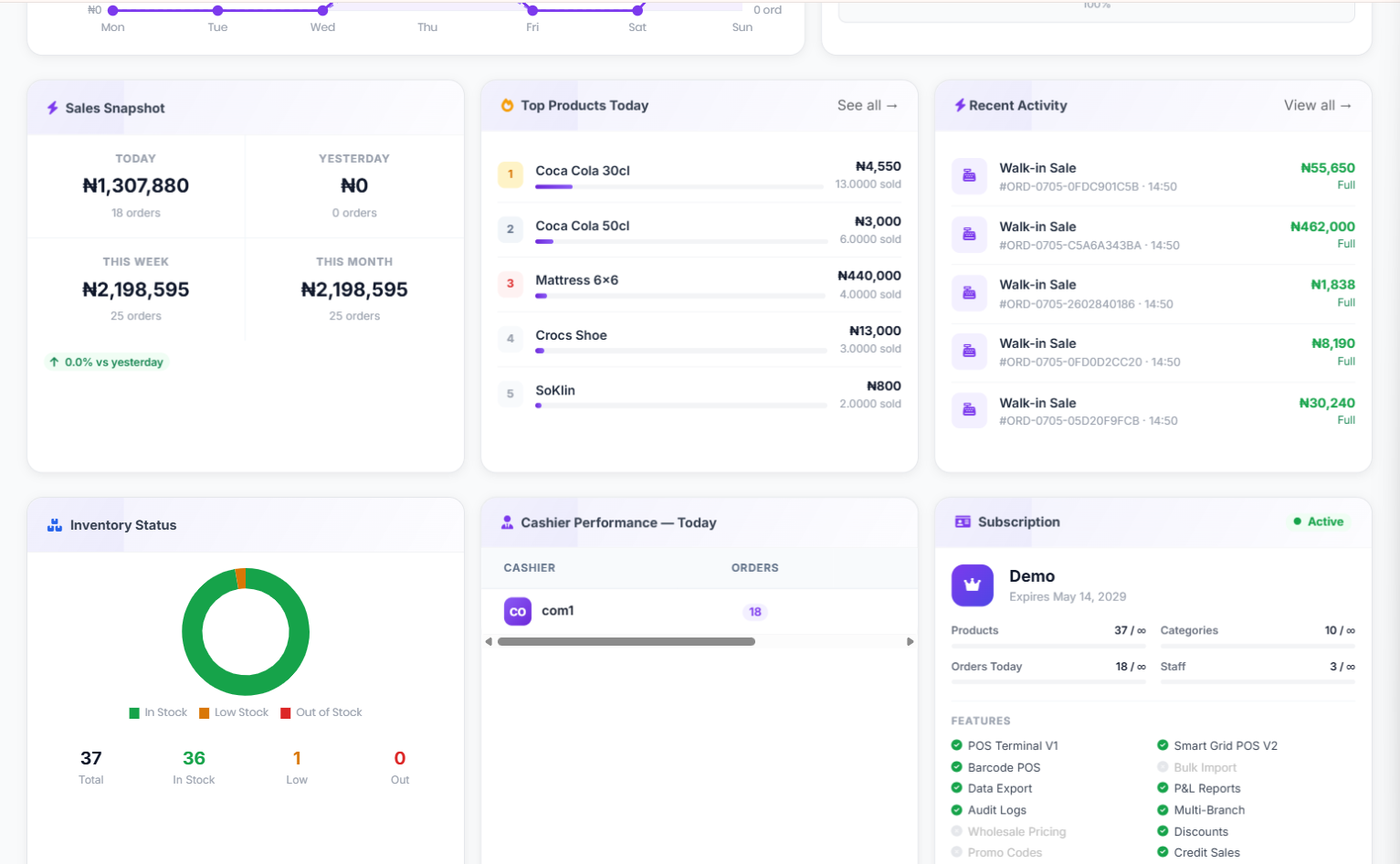The height and width of the screenshot is (864, 1400).
Task: Click the Tuesday point on the sales chart
Action: tap(217, 11)
